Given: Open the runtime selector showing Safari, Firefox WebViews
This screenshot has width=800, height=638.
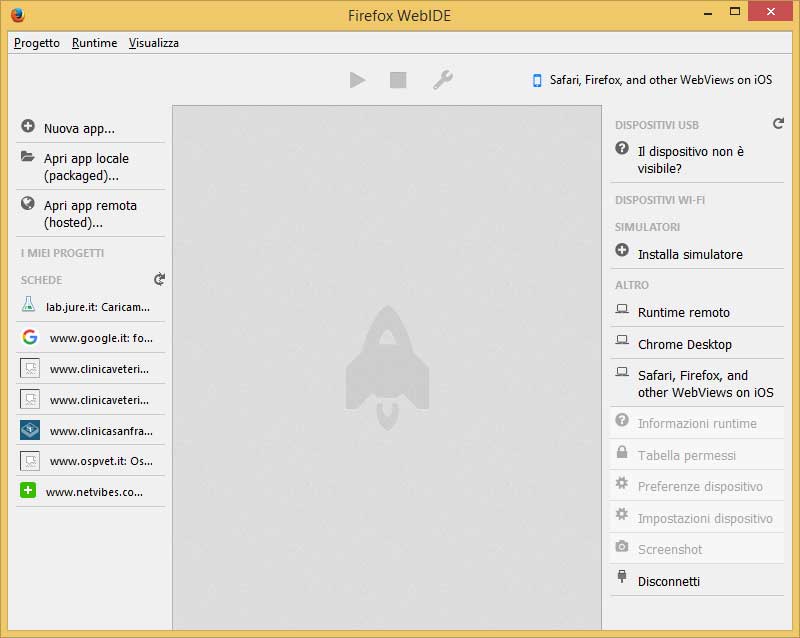Looking at the screenshot, I should (653, 80).
